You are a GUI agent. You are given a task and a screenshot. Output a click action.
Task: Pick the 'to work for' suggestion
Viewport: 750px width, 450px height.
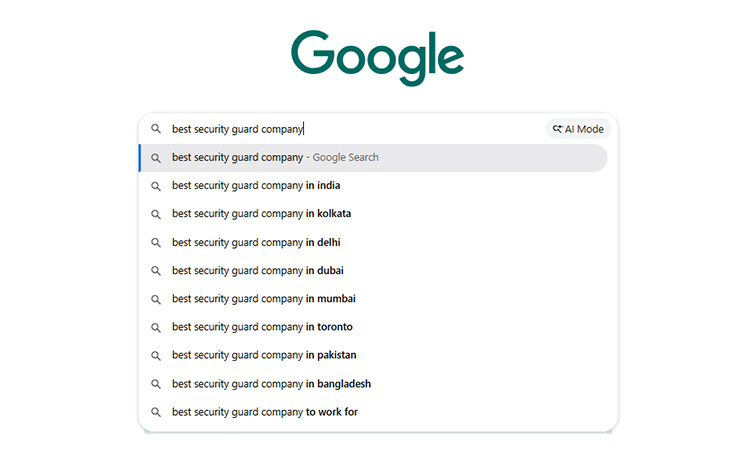264,412
